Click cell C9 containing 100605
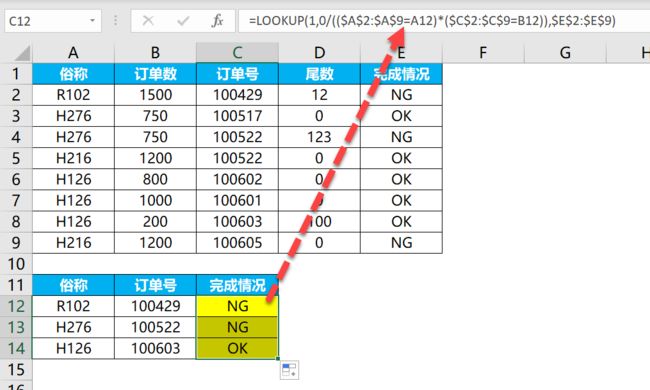650x390 pixels. [x=237, y=243]
